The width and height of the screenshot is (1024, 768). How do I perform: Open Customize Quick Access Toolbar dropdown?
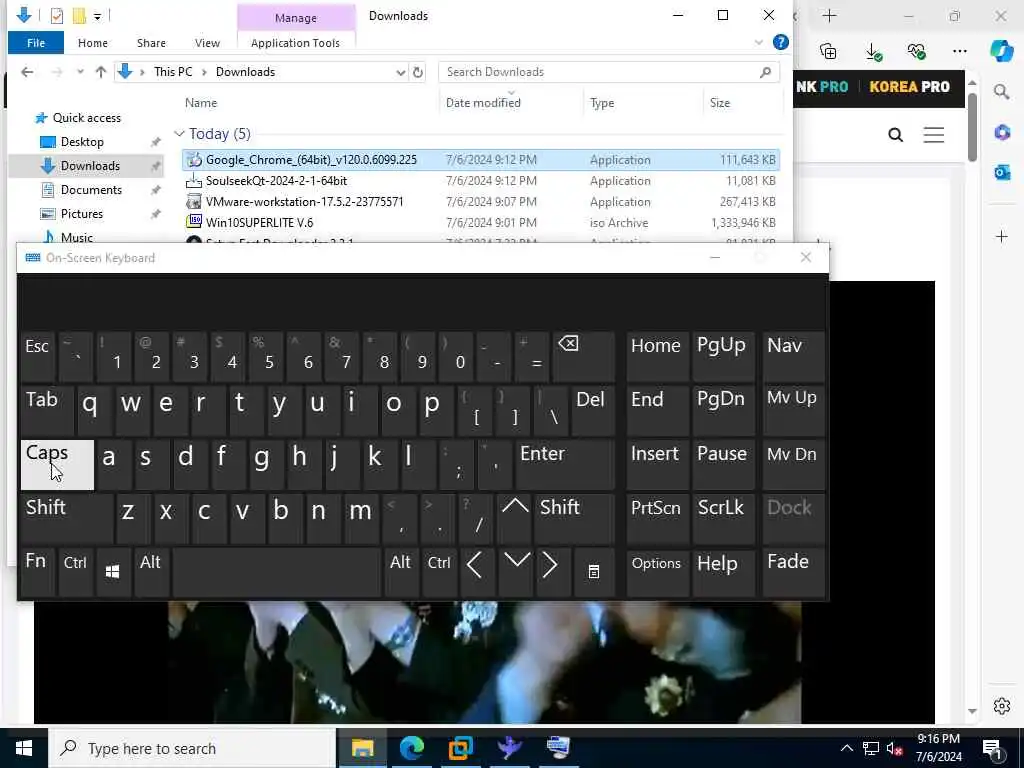[x=97, y=16]
